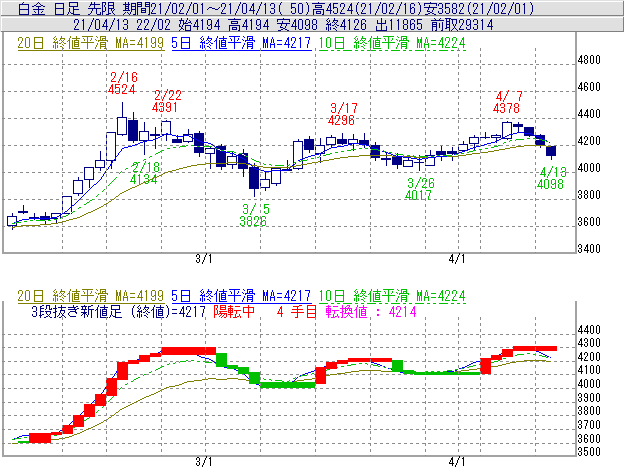Click the 2/22 4391 peak label
This screenshot has width=624, height=473.
click(167, 101)
